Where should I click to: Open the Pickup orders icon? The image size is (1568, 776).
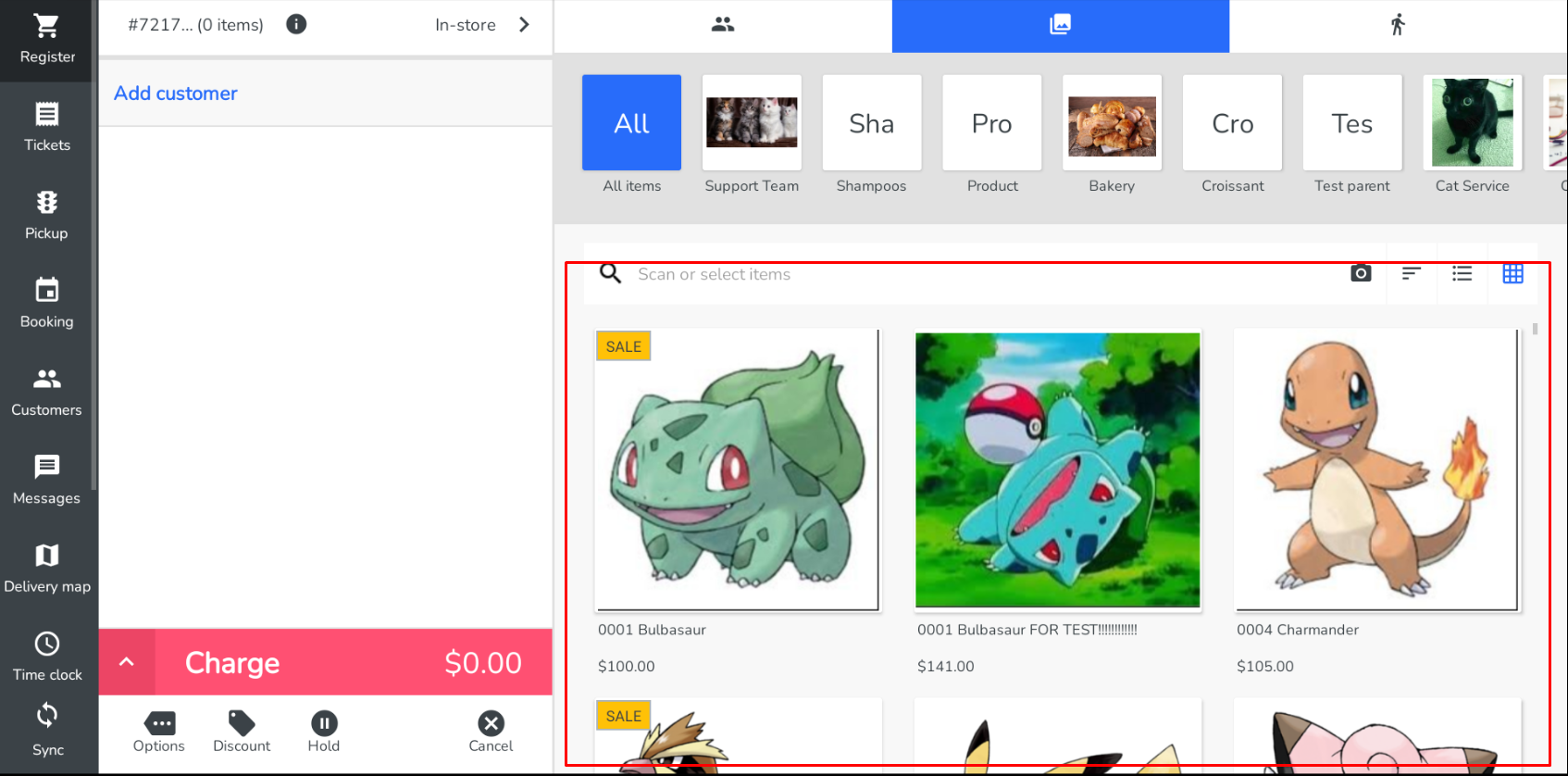tap(47, 215)
